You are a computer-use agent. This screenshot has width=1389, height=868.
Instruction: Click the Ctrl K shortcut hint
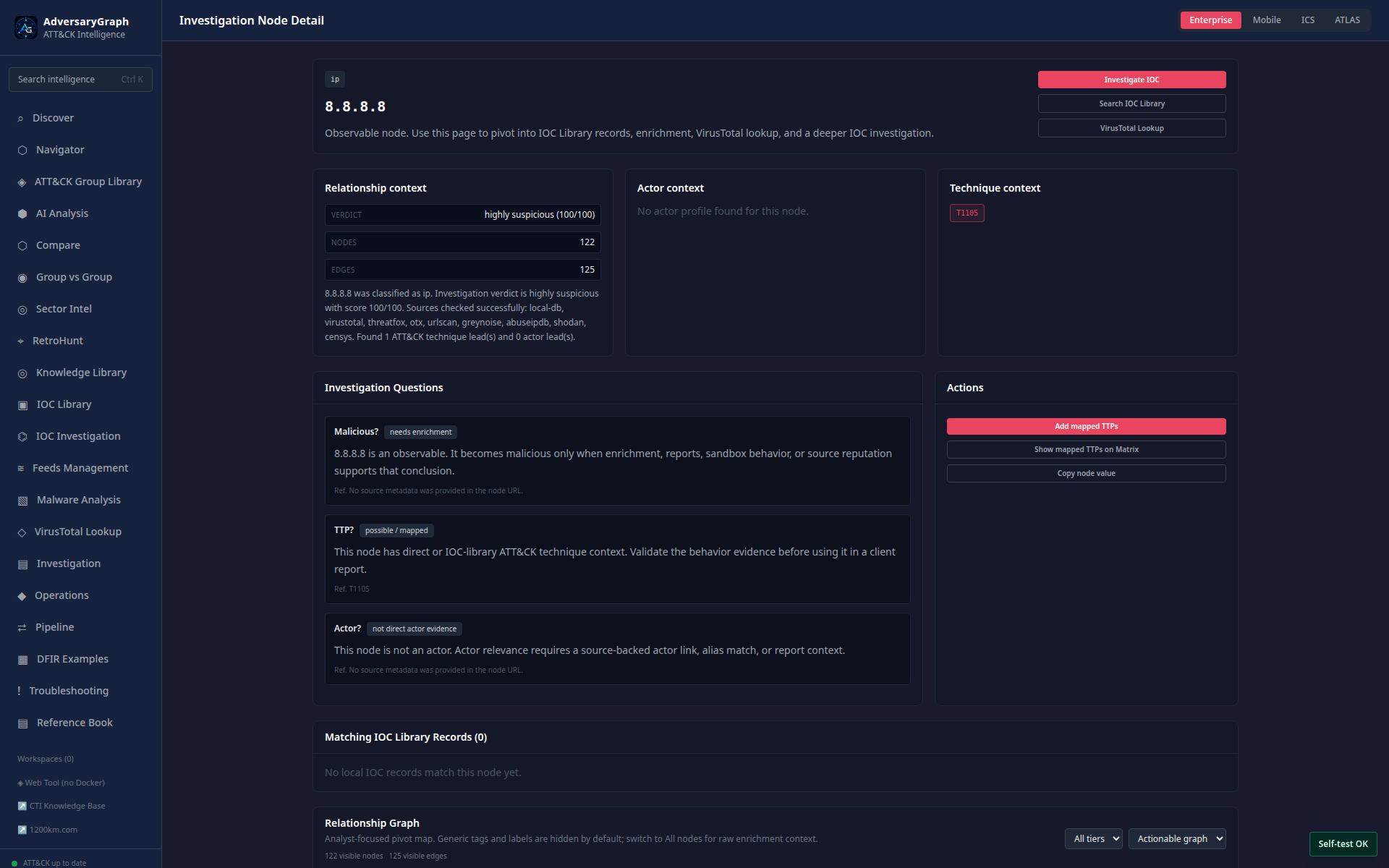click(132, 80)
